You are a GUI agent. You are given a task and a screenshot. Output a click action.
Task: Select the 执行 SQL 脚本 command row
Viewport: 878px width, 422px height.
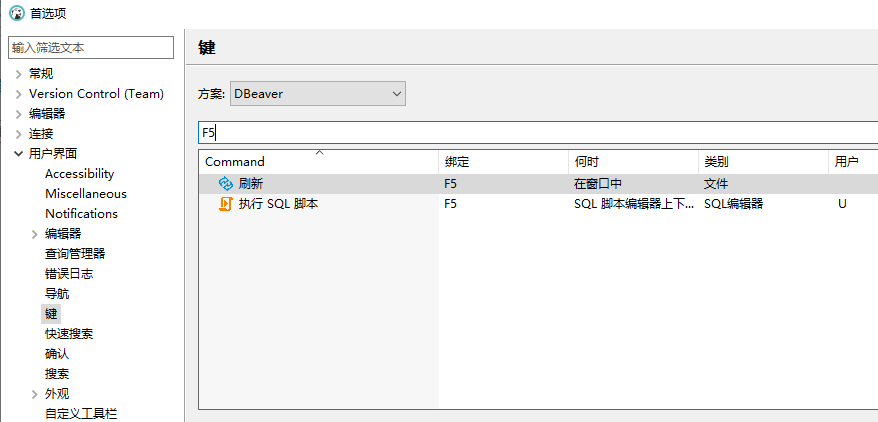pos(538,204)
